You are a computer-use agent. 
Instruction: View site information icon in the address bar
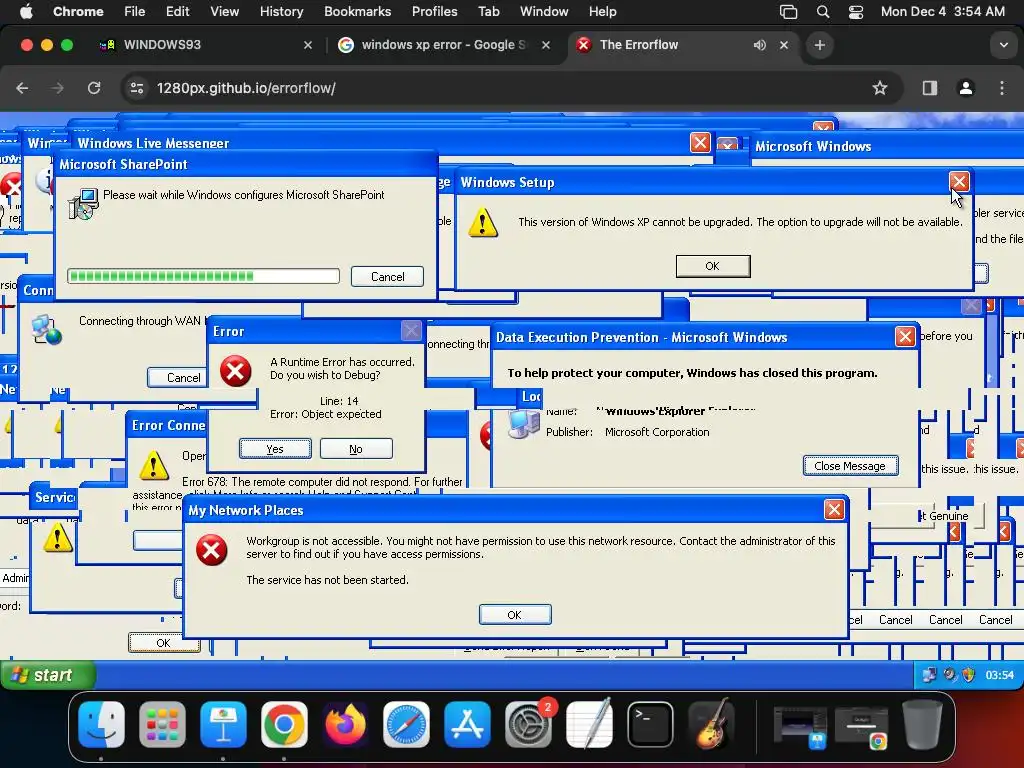[136, 88]
